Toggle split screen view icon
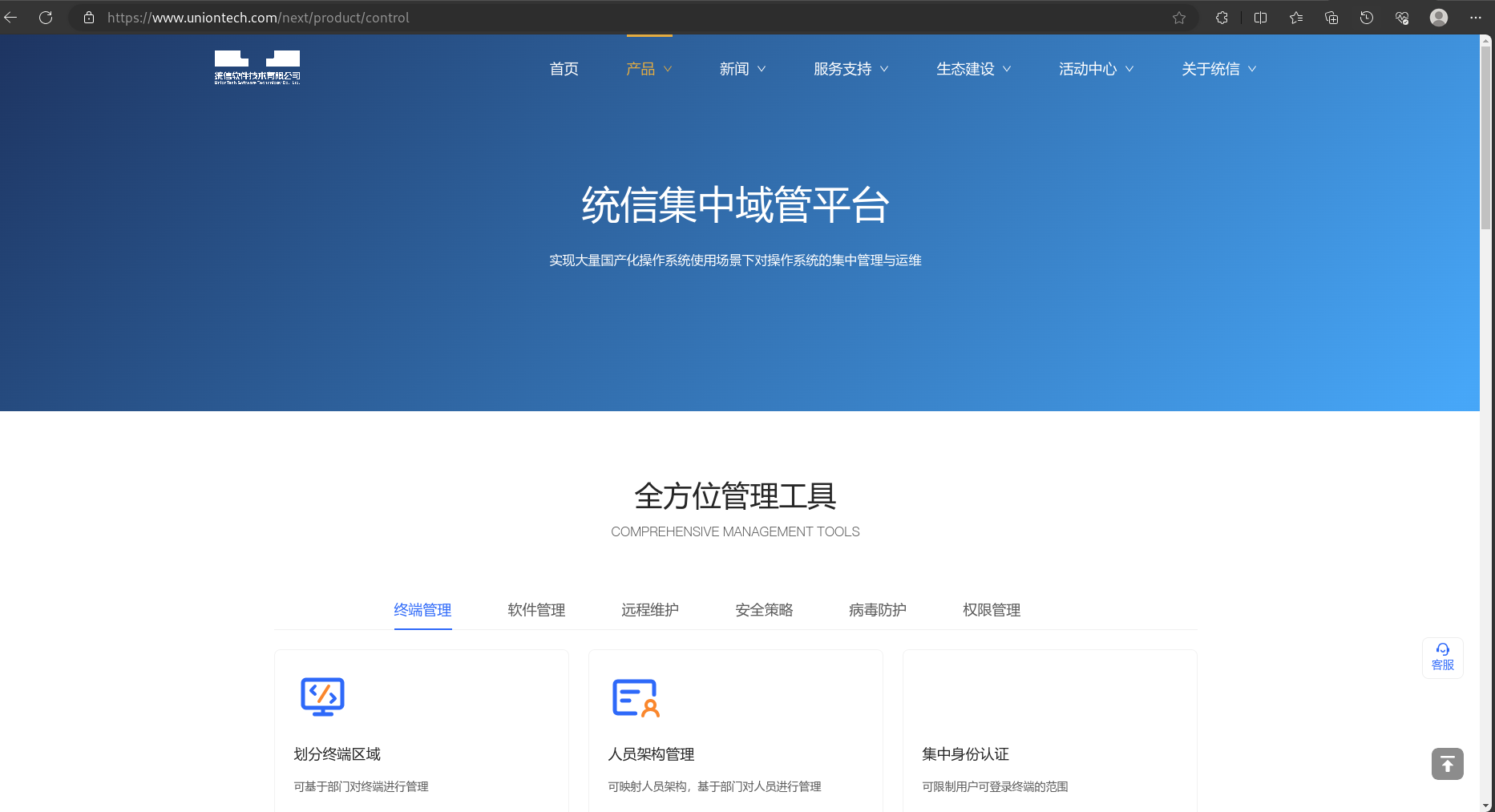The width and height of the screenshot is (1495, 812). click(1260, 18)
